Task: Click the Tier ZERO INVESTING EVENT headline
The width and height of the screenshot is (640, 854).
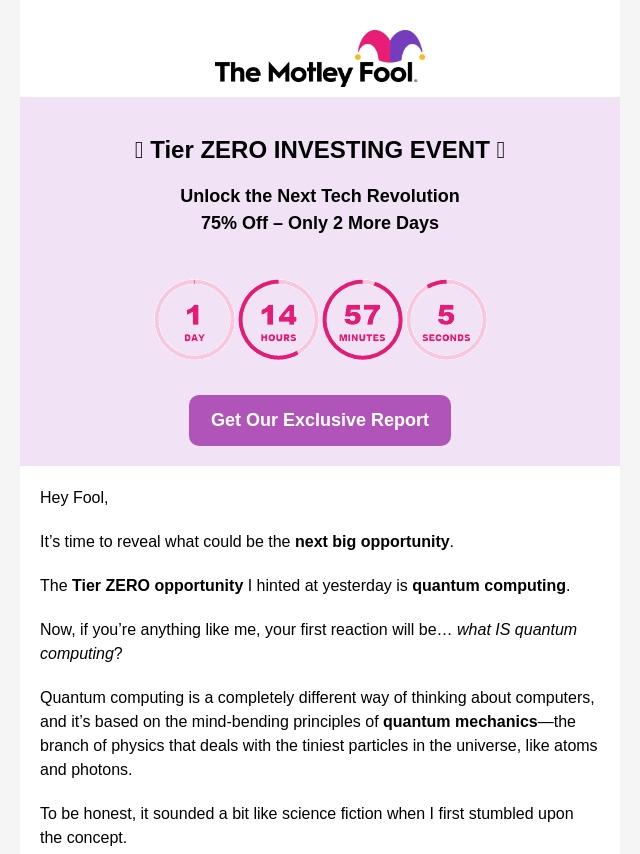Action: click(320, 150)
